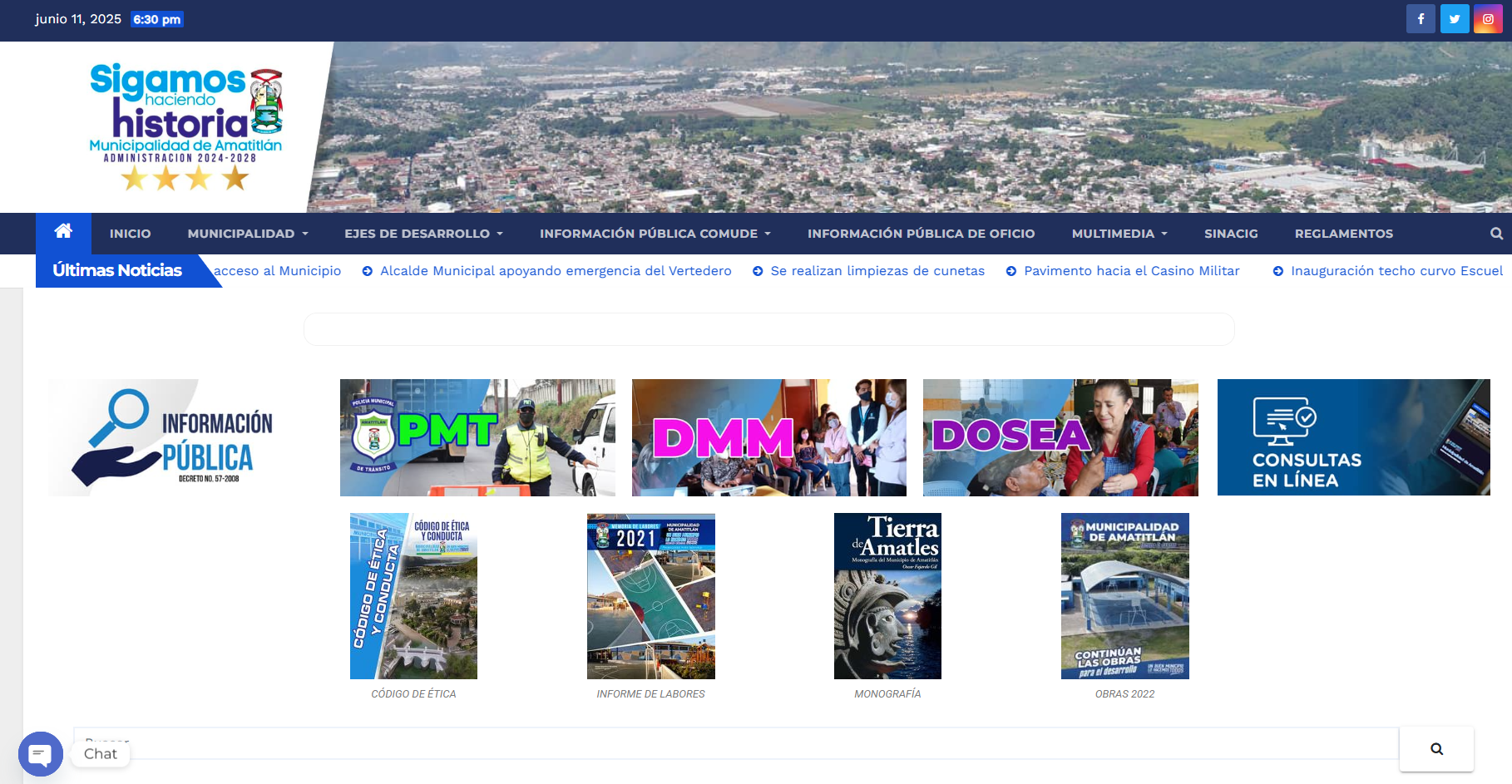The width and height of the screenshot is (1512, 784).
Task: Expand the EJES DE DESARROLLO dropdown
Action: coord(423,234)
